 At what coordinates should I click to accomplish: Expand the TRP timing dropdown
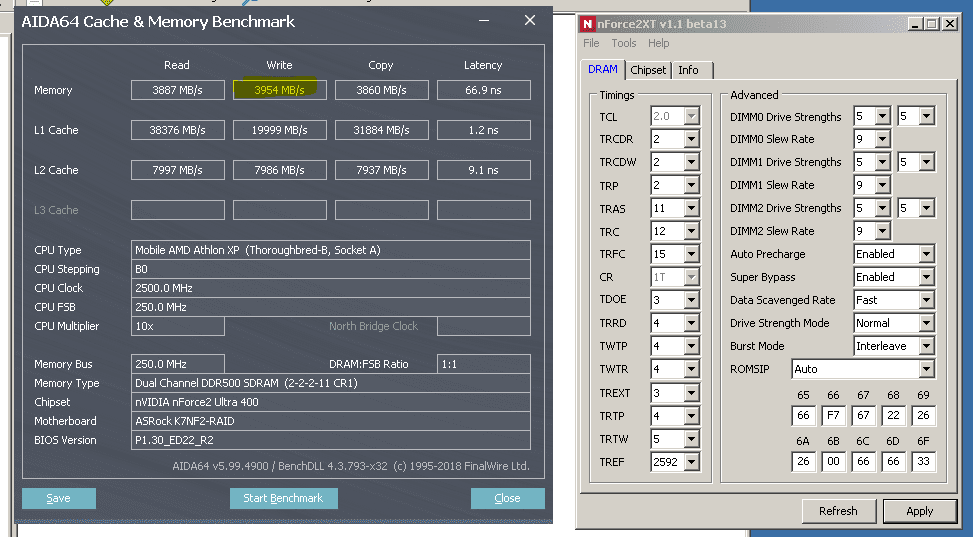tap(691, 185)
